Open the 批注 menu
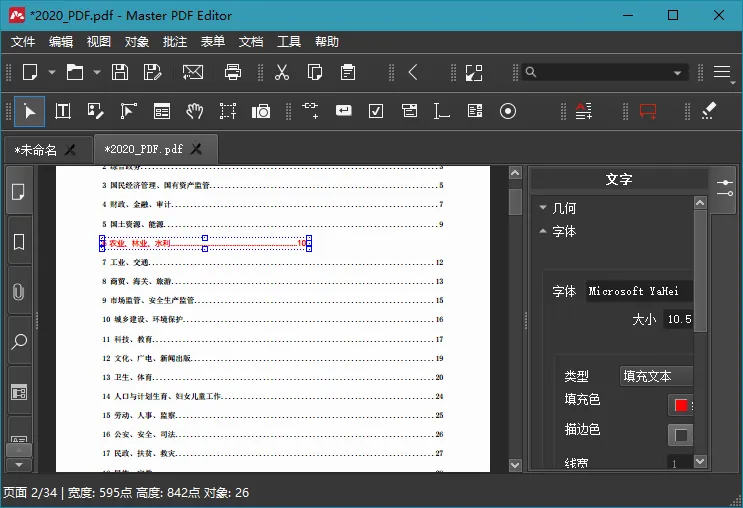Viewport: 743px width, 508px height. coord(175,42)
